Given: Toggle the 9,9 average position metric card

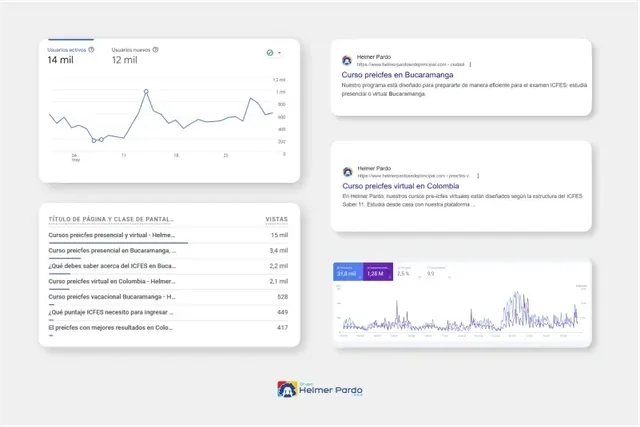Looking at the screenshot, I should pos(438,271).
